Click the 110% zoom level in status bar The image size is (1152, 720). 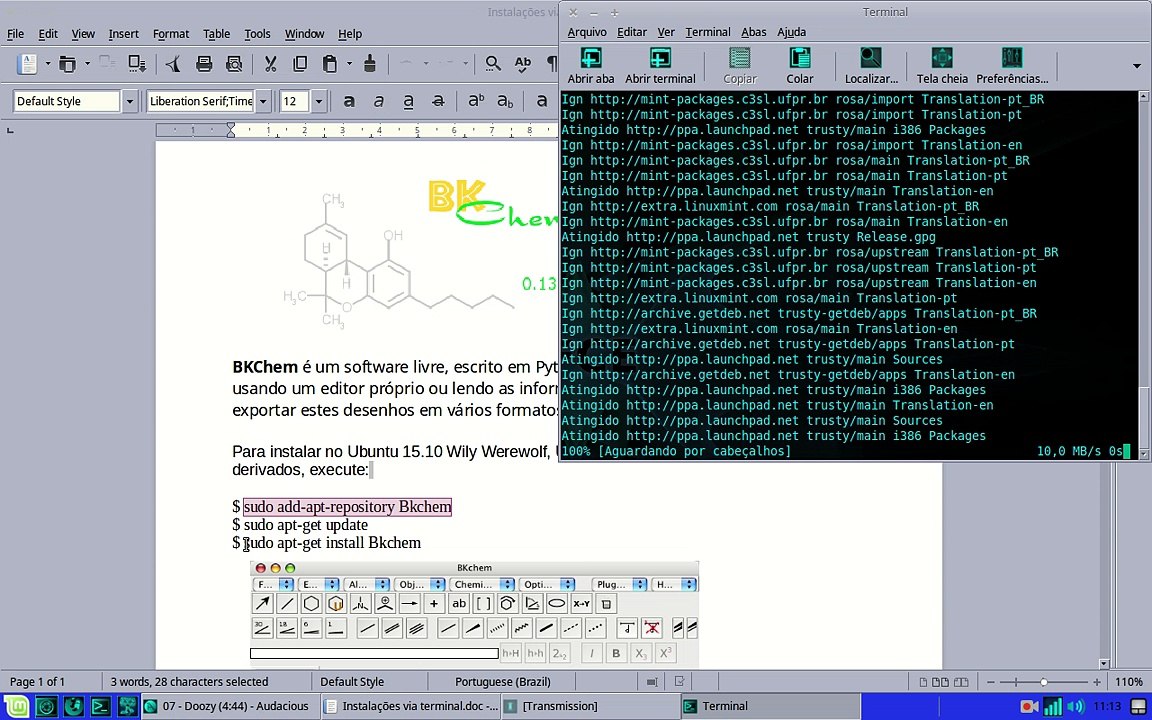point(1130,682)
